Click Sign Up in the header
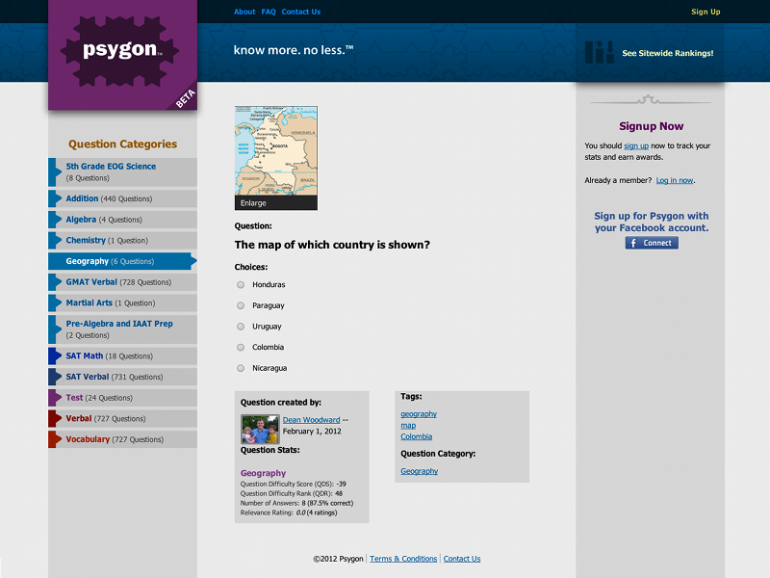This screenshot has height=578, width=770. (706, 12)
